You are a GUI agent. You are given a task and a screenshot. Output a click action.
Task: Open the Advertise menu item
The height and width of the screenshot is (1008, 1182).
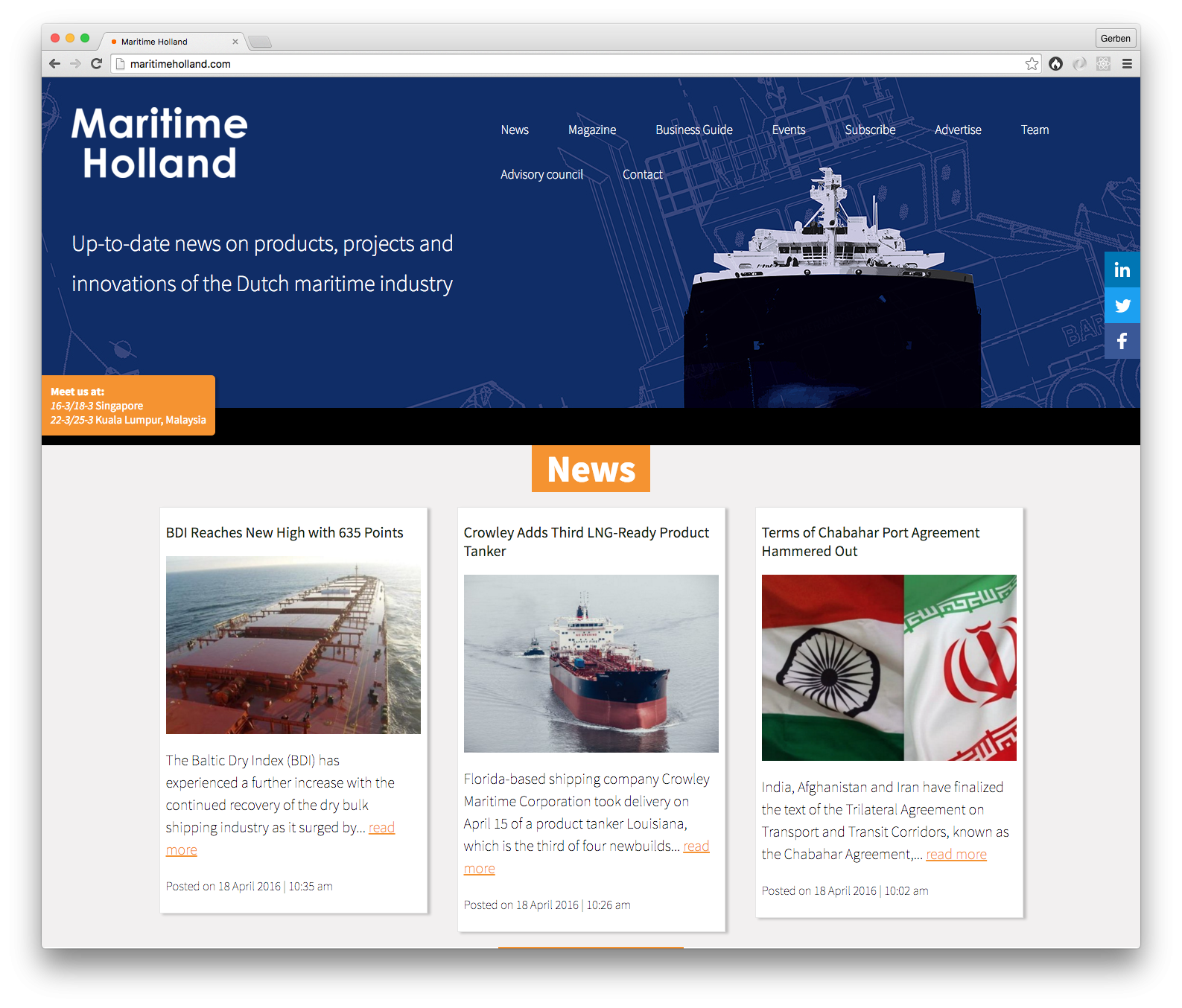click(958, 130)
